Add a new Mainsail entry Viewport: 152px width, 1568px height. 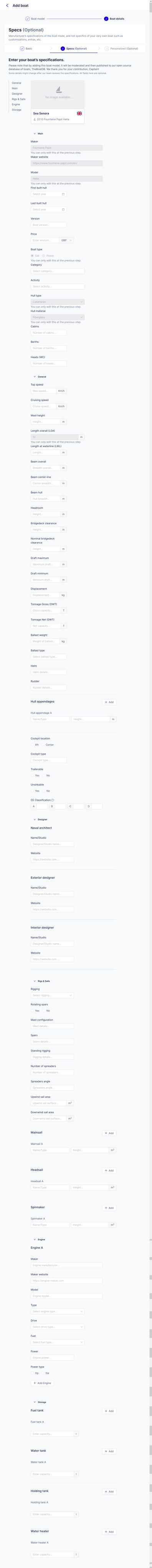point(109,1133)
